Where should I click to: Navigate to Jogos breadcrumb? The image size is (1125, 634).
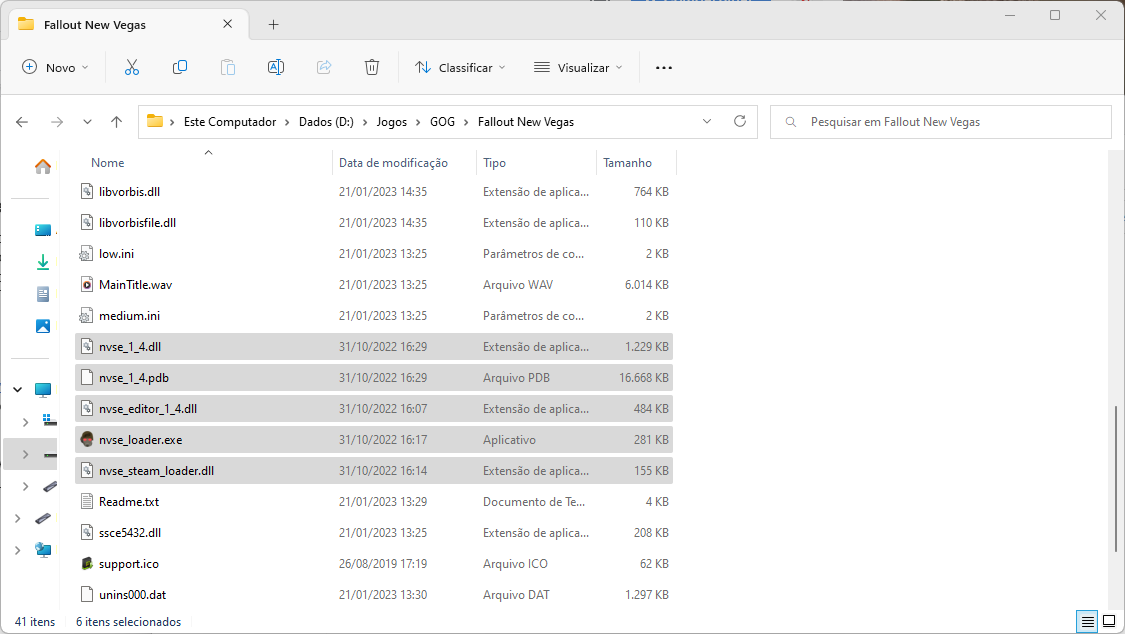coord(392,122)
